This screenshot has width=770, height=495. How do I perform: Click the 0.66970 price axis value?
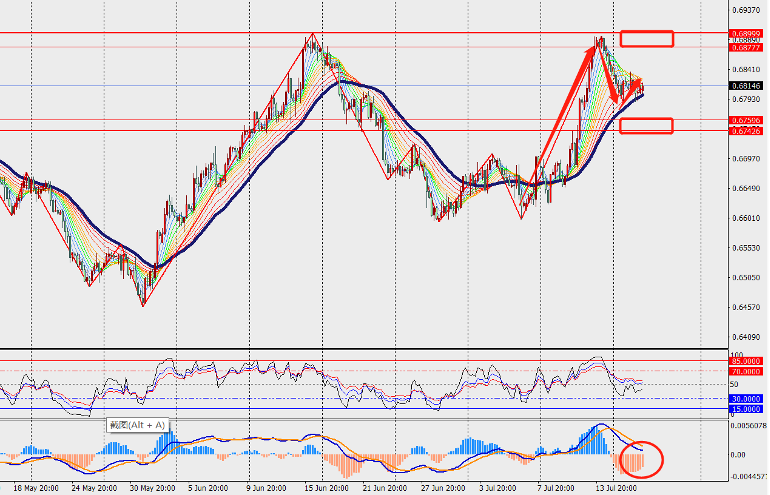(x=746, y=159)
